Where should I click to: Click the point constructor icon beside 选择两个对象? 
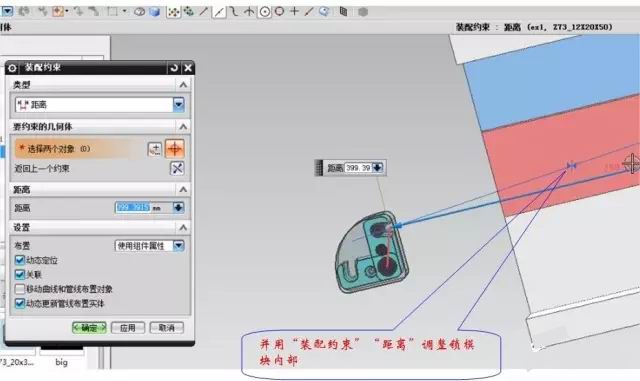155,149
